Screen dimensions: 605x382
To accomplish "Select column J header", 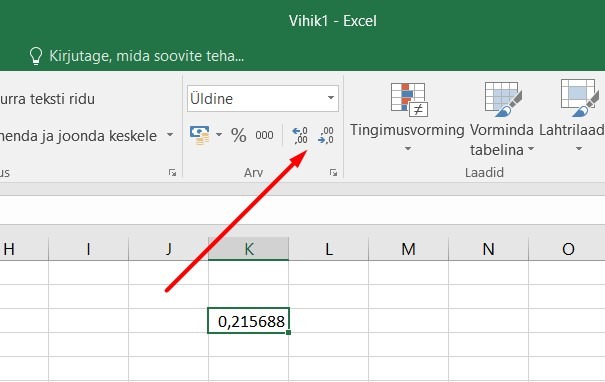I will coord(168,249).
